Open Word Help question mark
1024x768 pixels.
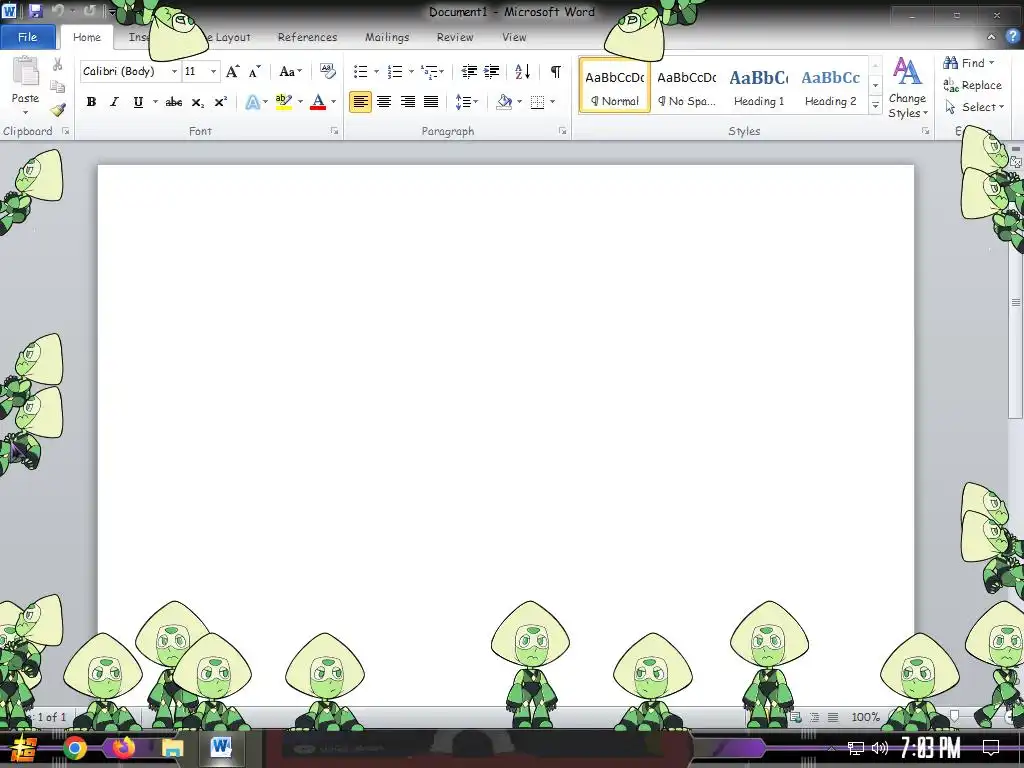pyautogui.click(x=1012, y=37)
